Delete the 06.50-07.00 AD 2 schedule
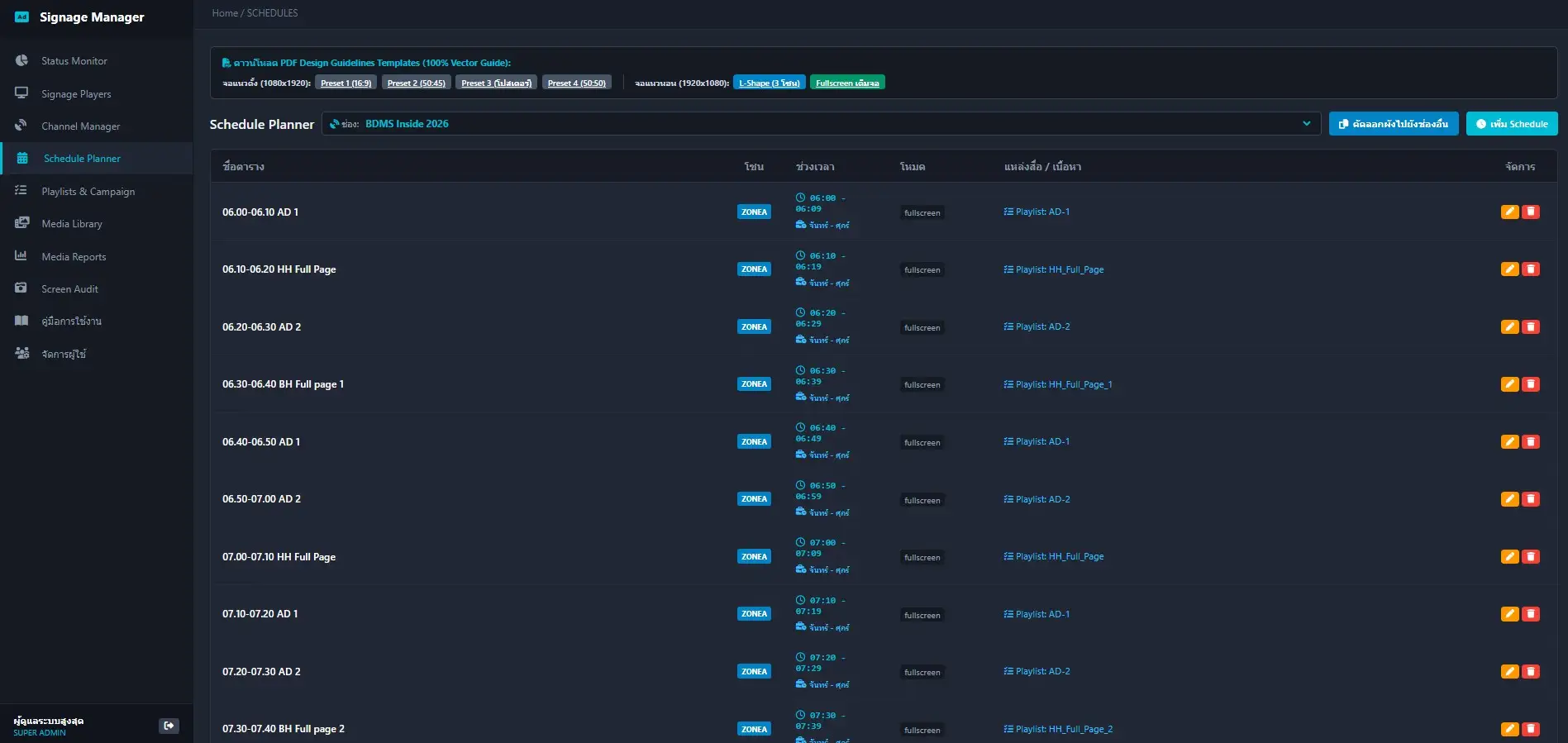The width and height of the screenshot is (1568, 743). (1531, 498)
